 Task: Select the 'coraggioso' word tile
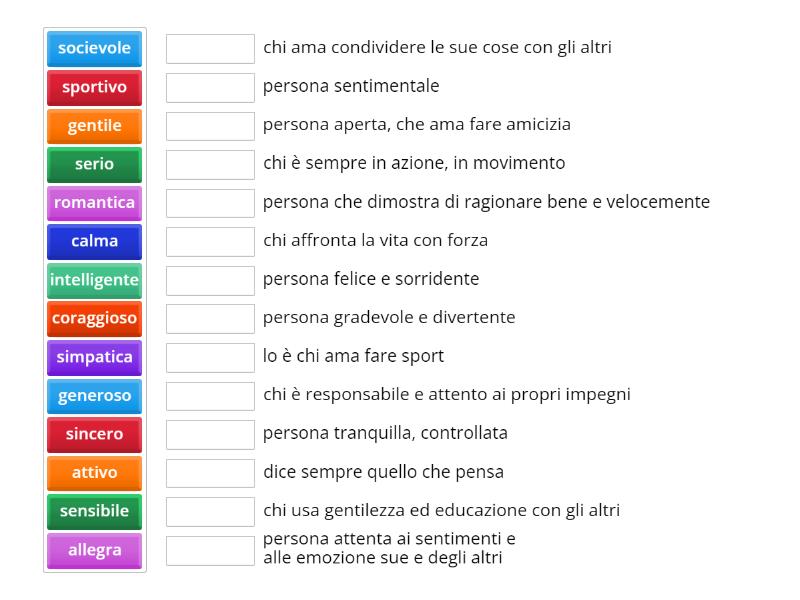[94, 319]
